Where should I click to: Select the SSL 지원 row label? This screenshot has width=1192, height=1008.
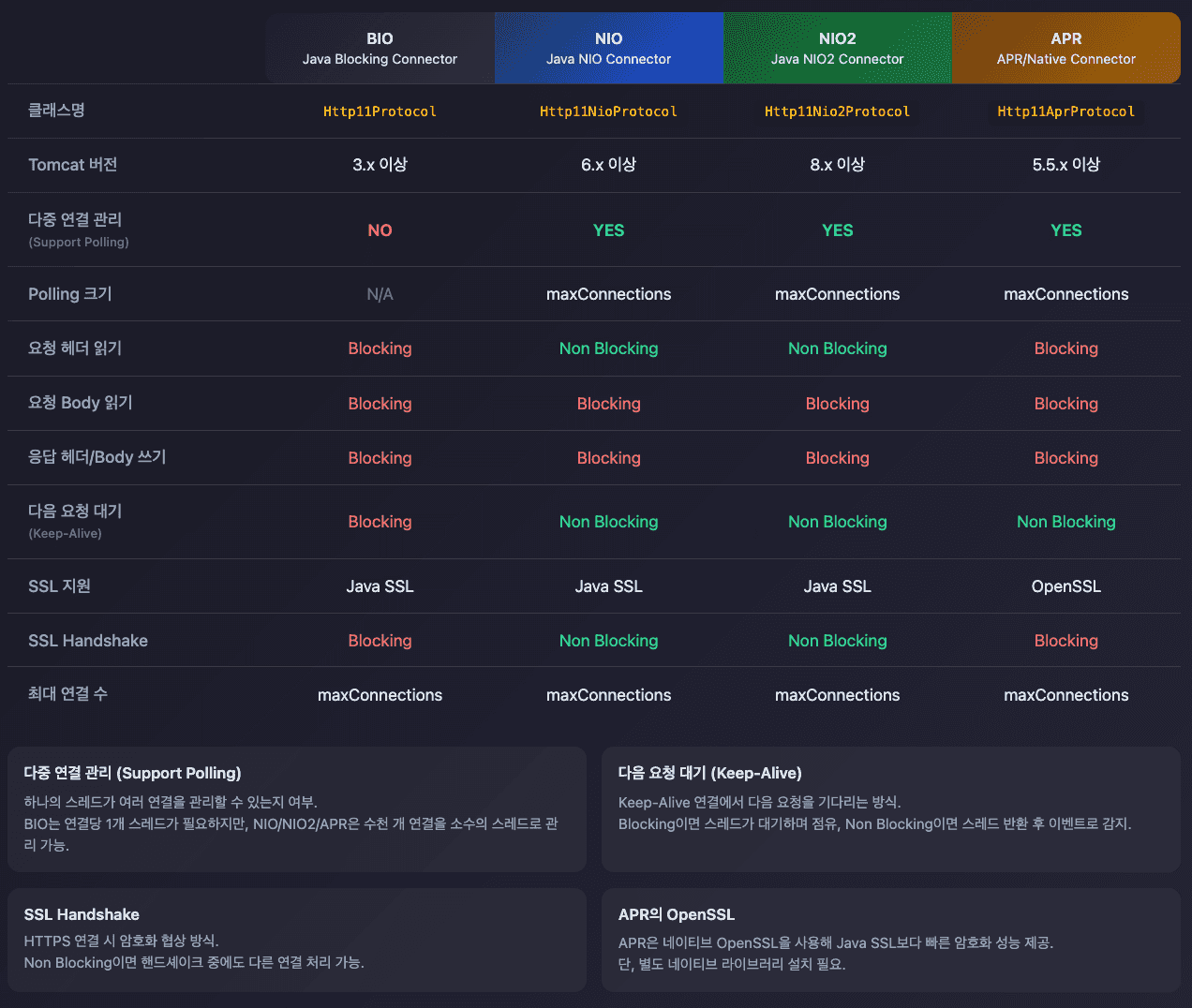[60, 586]
